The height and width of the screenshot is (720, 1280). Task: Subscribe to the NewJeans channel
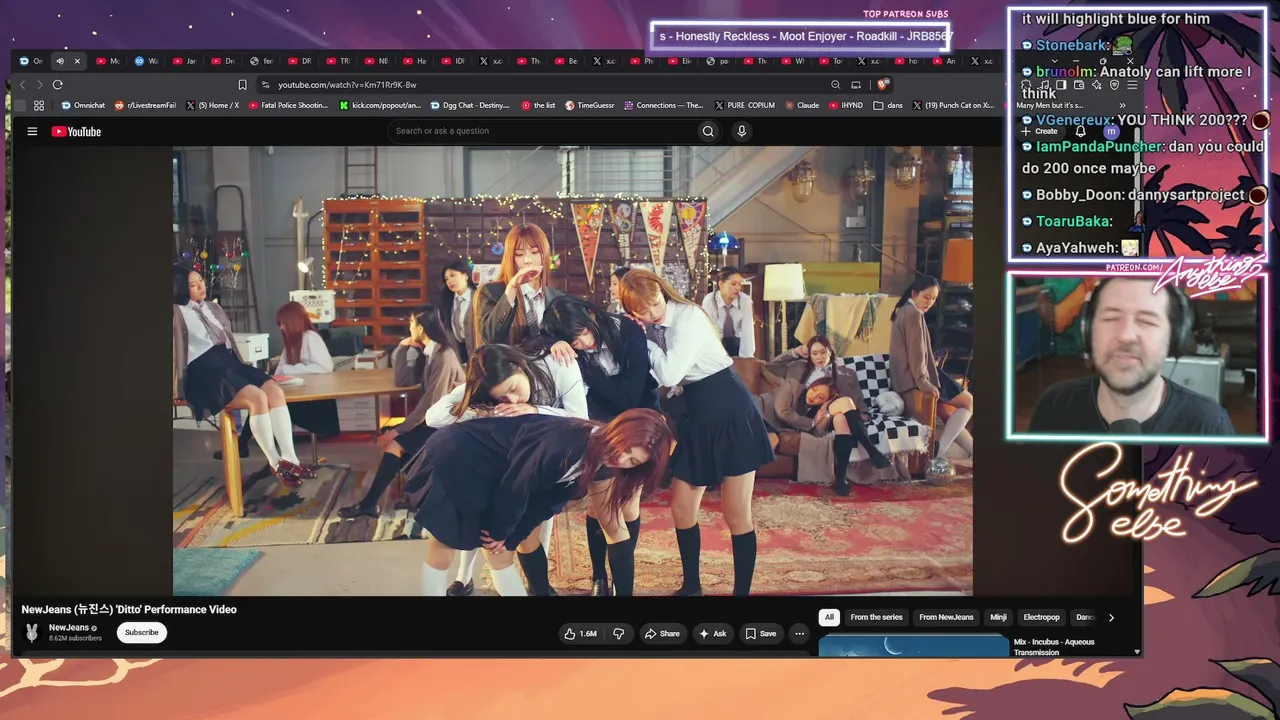(x=141, y=633)
